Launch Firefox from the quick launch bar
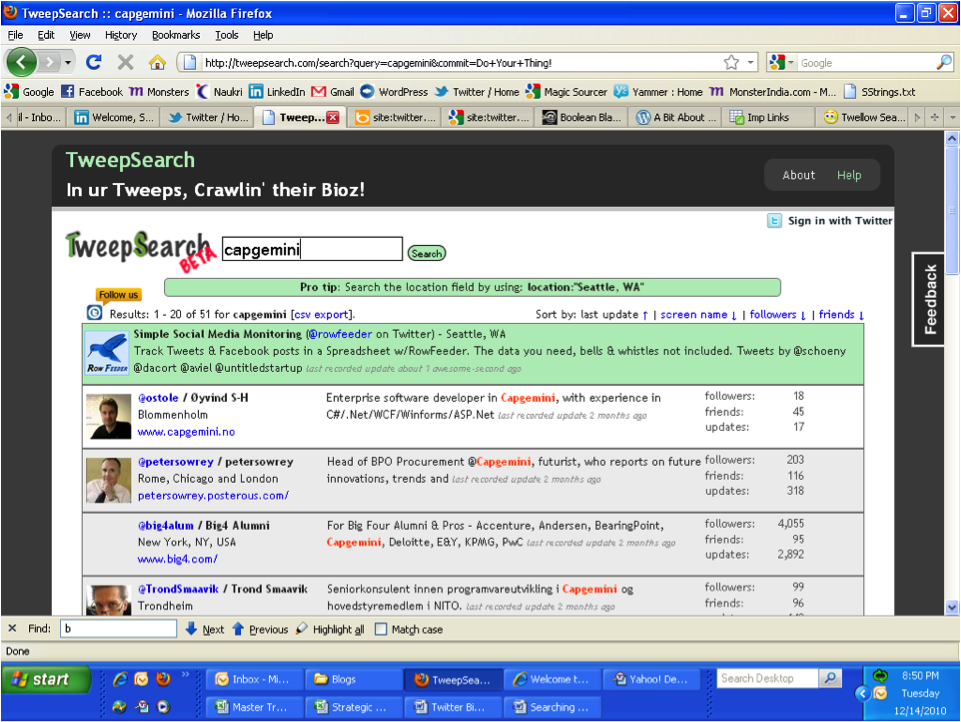This screenshot has width=961, height=722. pos(163,679)
